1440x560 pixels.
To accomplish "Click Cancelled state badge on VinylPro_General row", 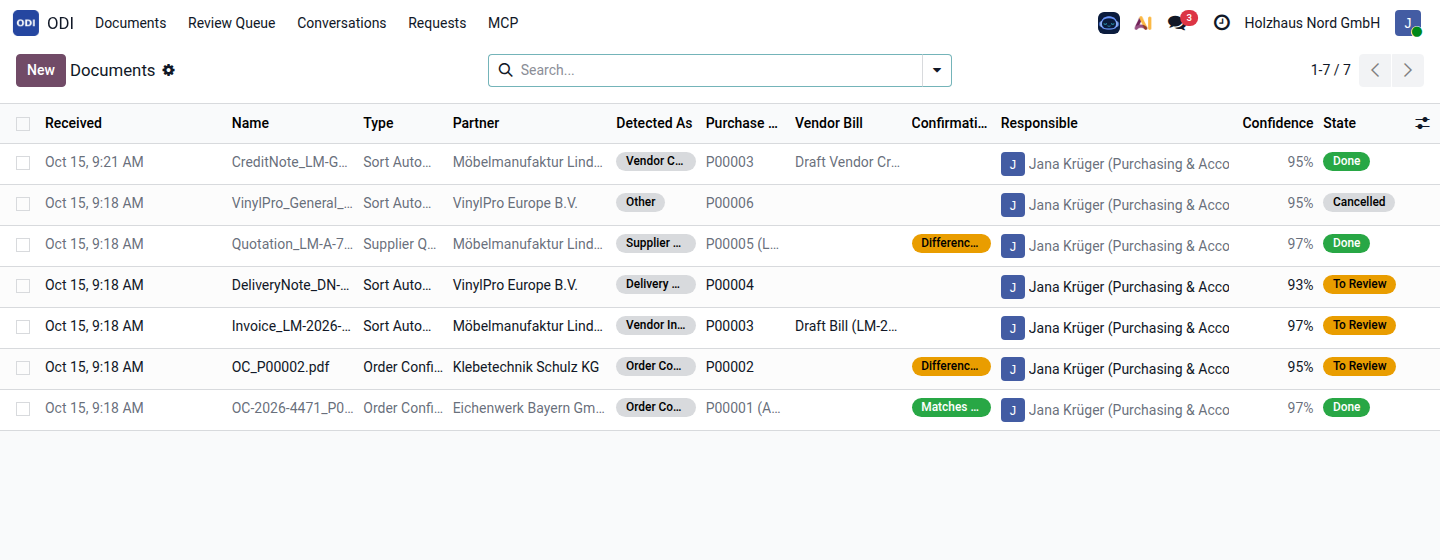I will tap(1359, 202).
